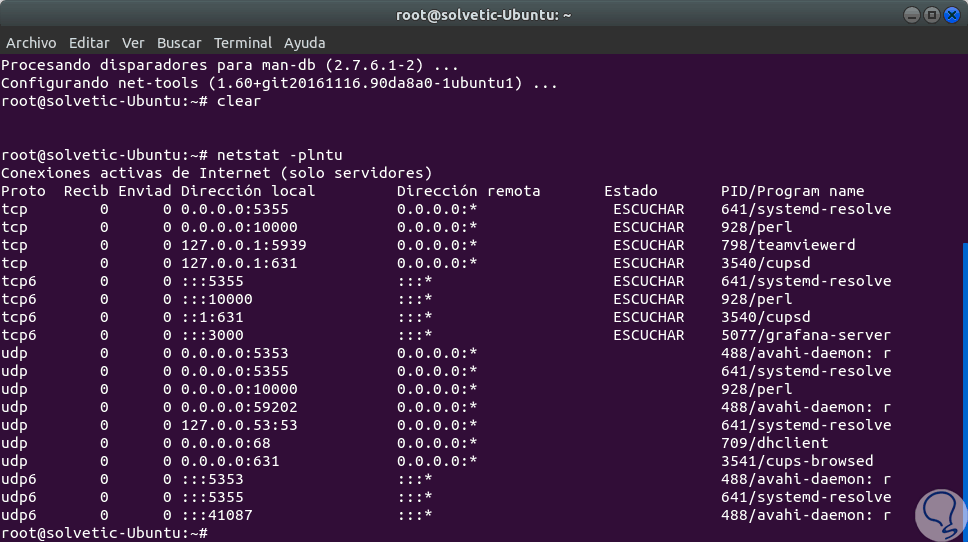Open the Editar menu
This screenshot has width=968, height=542.
point(89,43)
